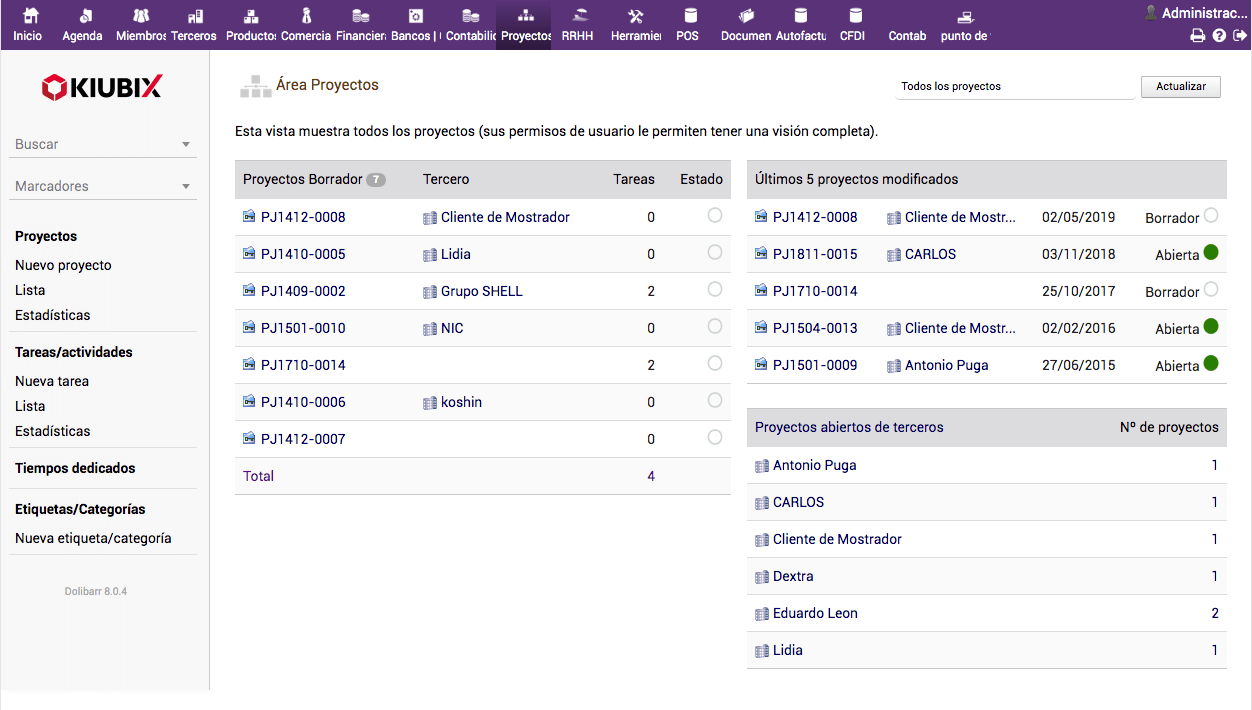Open the Bancos module icon
Screen dimensions: 1252x710
[415, 16]
